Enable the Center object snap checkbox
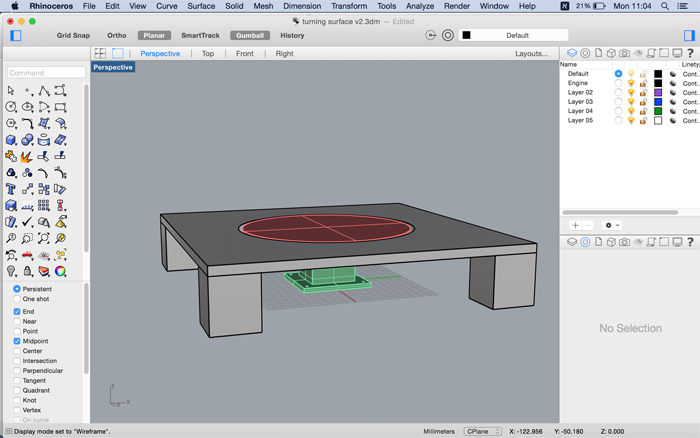700x438 pixels. 17,351
